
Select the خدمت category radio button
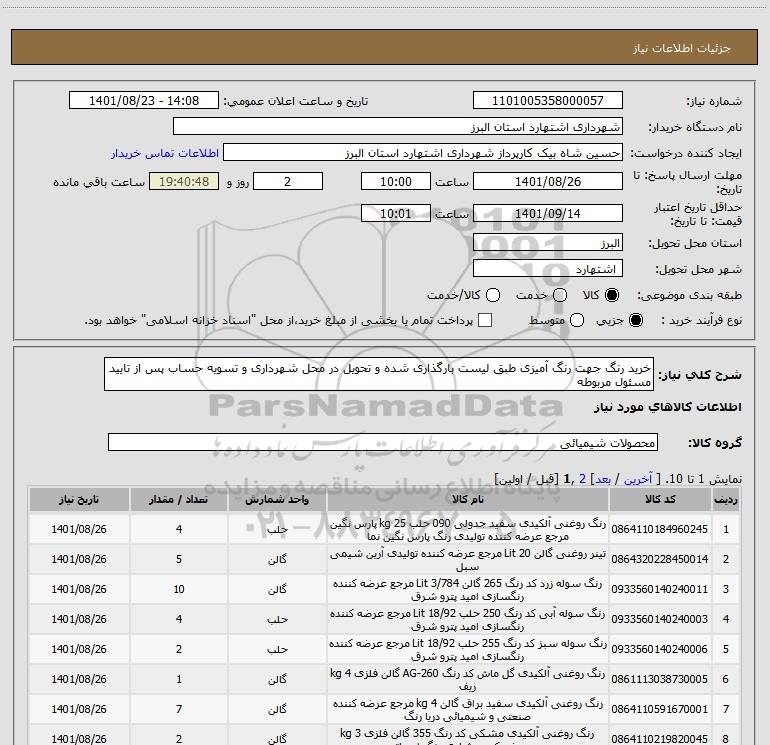pos(560,295)
